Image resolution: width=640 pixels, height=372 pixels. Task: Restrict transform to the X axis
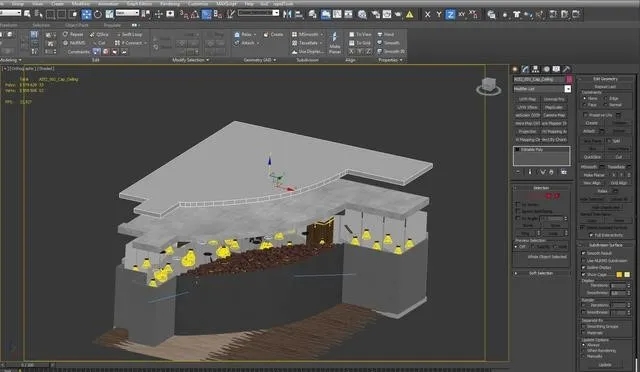tap(427, 15)
